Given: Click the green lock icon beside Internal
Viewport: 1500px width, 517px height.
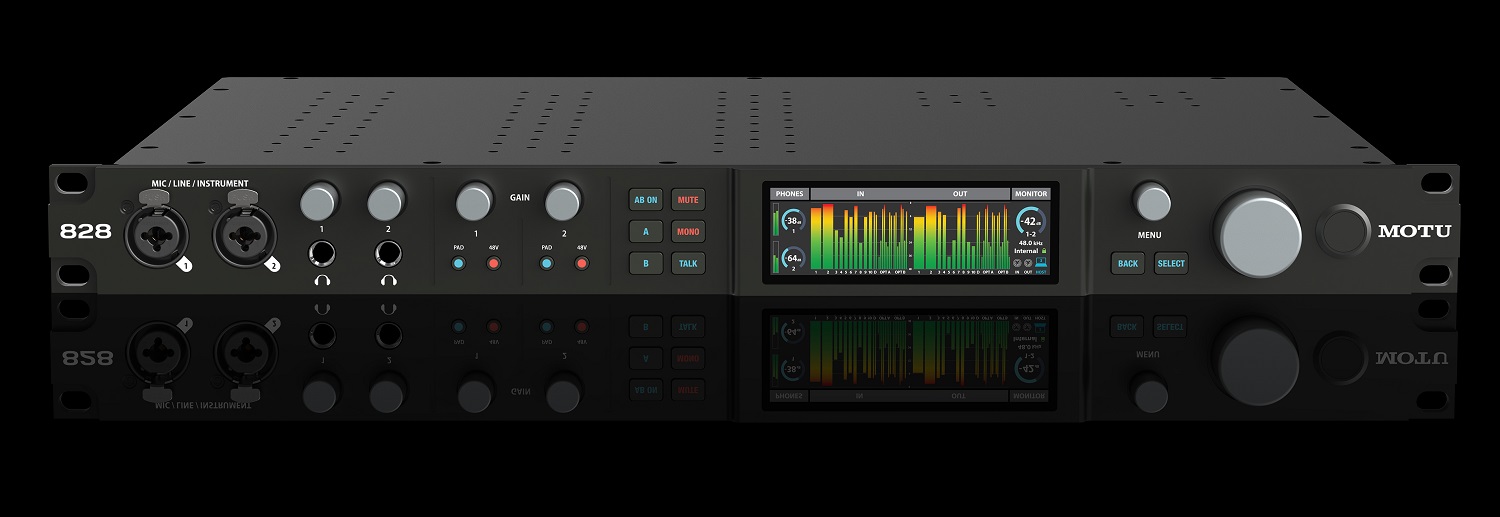Looking at the screenshot, I should (x=1044, y=250).
